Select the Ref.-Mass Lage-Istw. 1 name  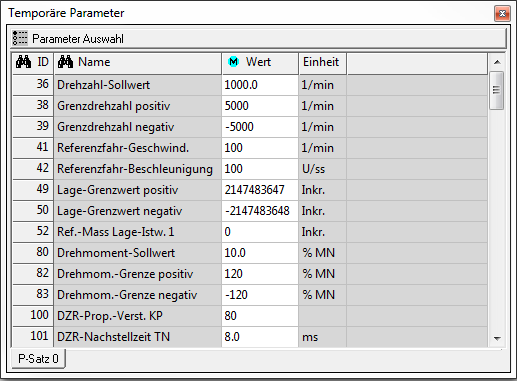coord(138,232)
